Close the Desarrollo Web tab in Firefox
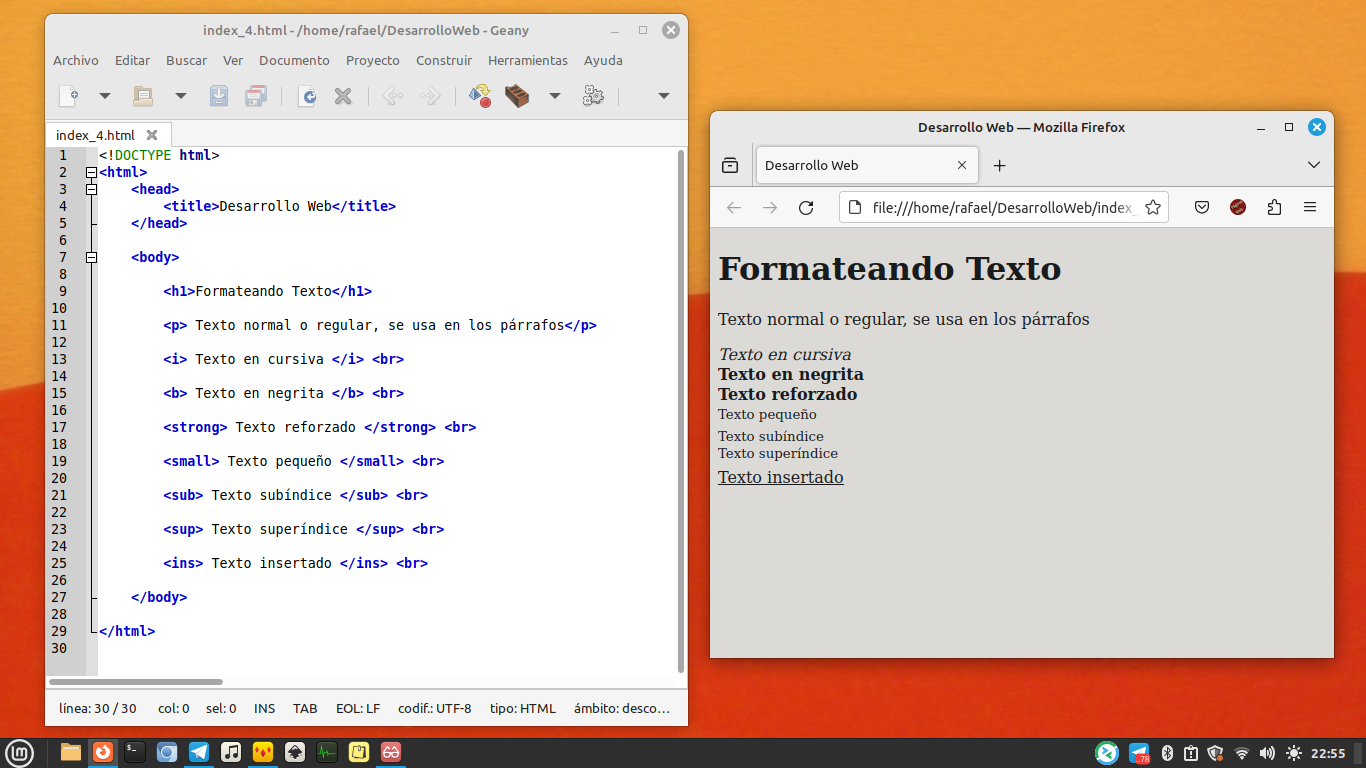 point(962,165)
